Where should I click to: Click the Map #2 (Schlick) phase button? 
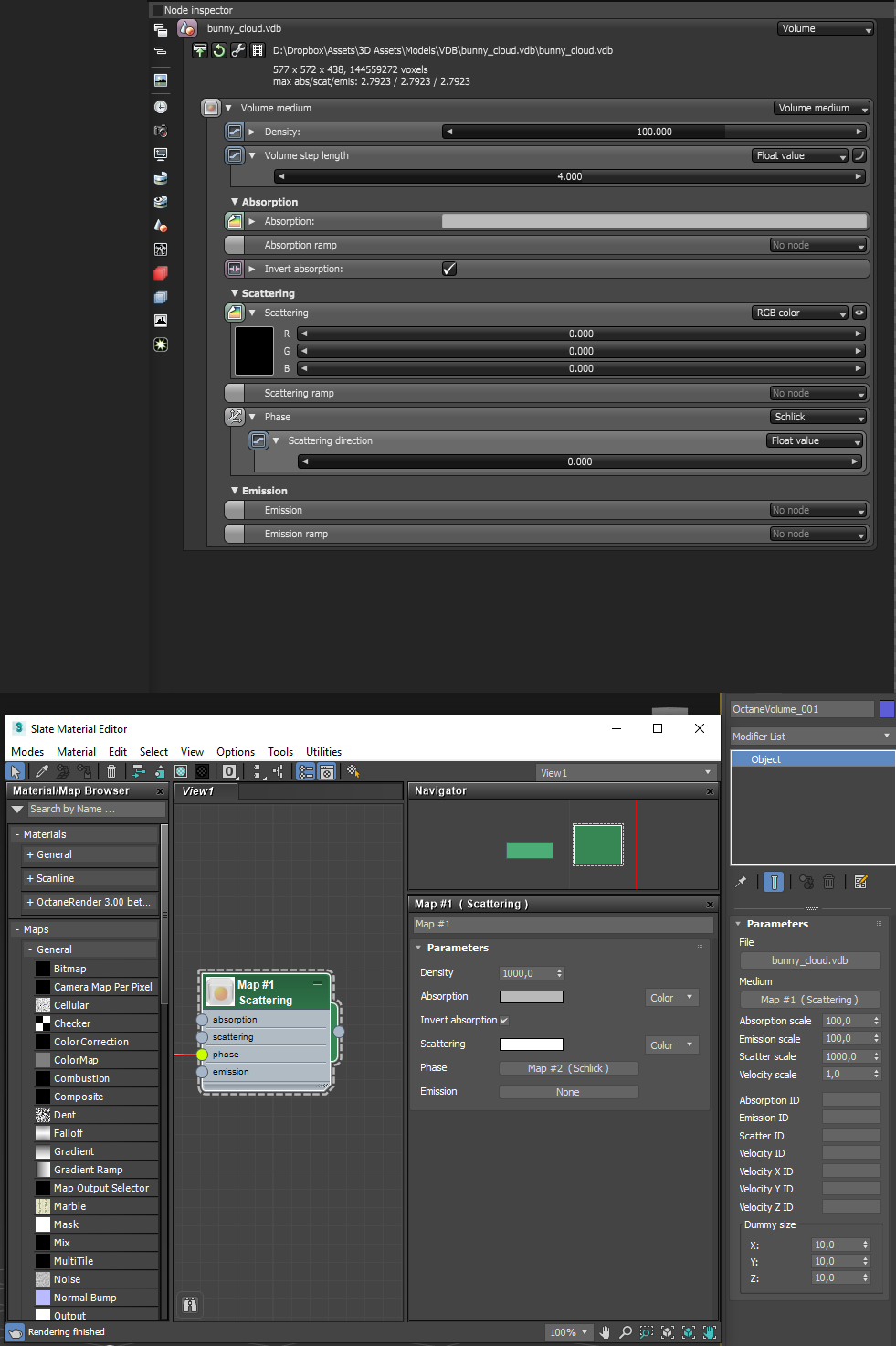pos(568,1068)
